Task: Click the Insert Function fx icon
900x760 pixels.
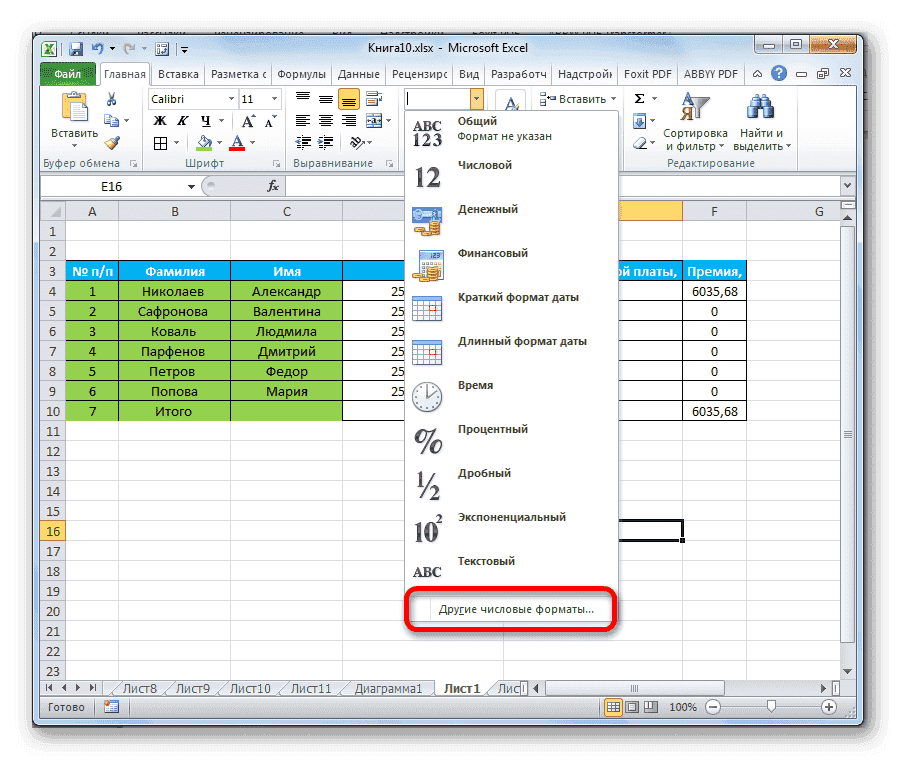Action: click(274, 185)
